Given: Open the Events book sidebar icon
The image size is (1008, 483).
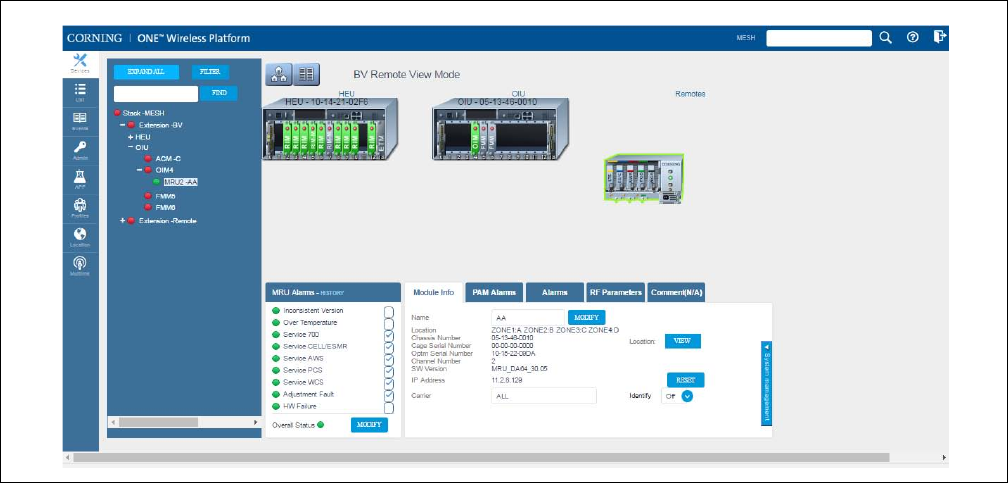Looking at the screenshot, I should tap(80, 120).
